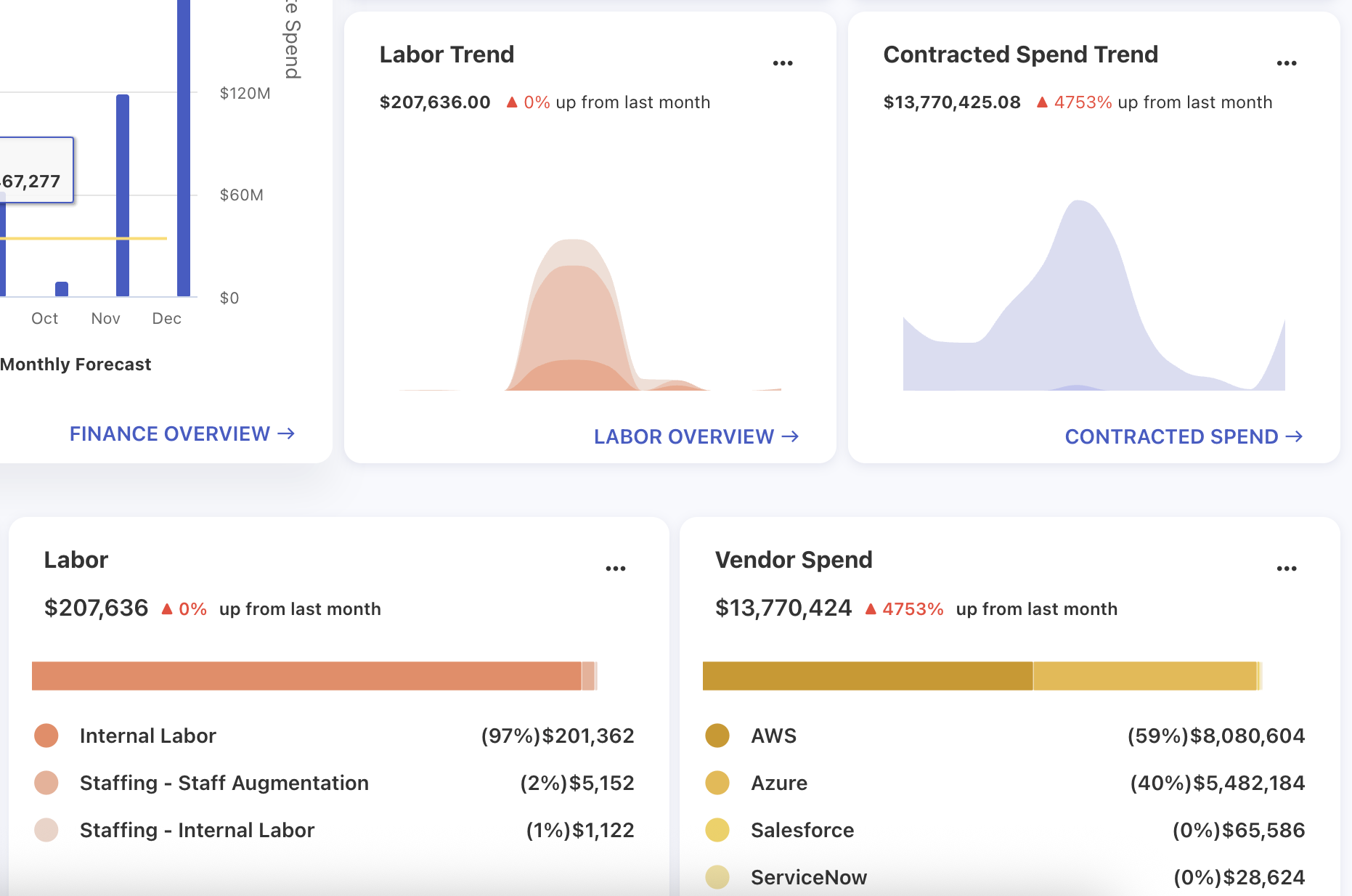This screenshot has height=896, width=1352.
Task: Click the Staffing - Internal Labor legend dot
Action: pyautogui.click(x=46, y=830)
